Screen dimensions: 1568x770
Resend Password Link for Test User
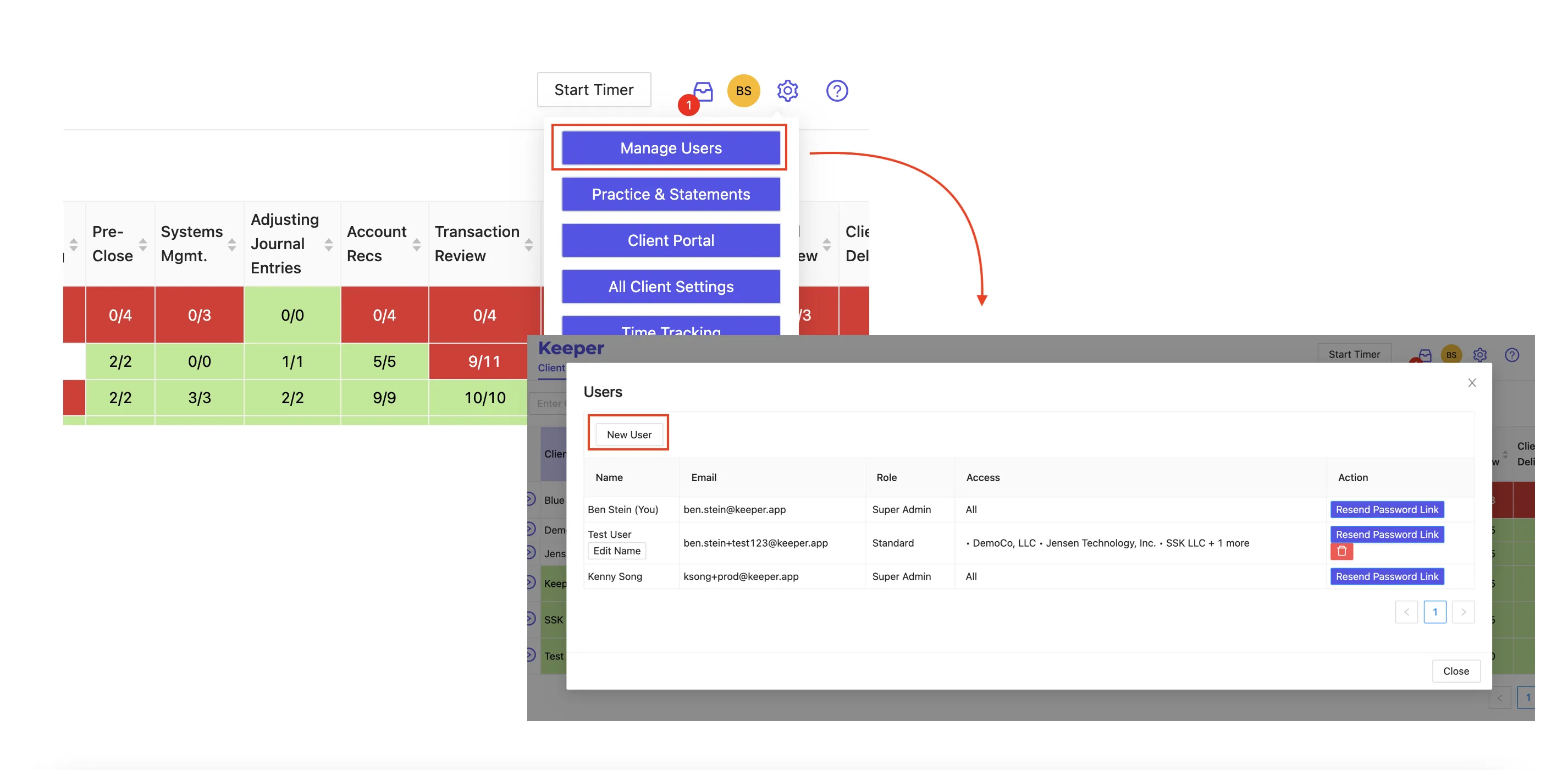point(1387,535)
